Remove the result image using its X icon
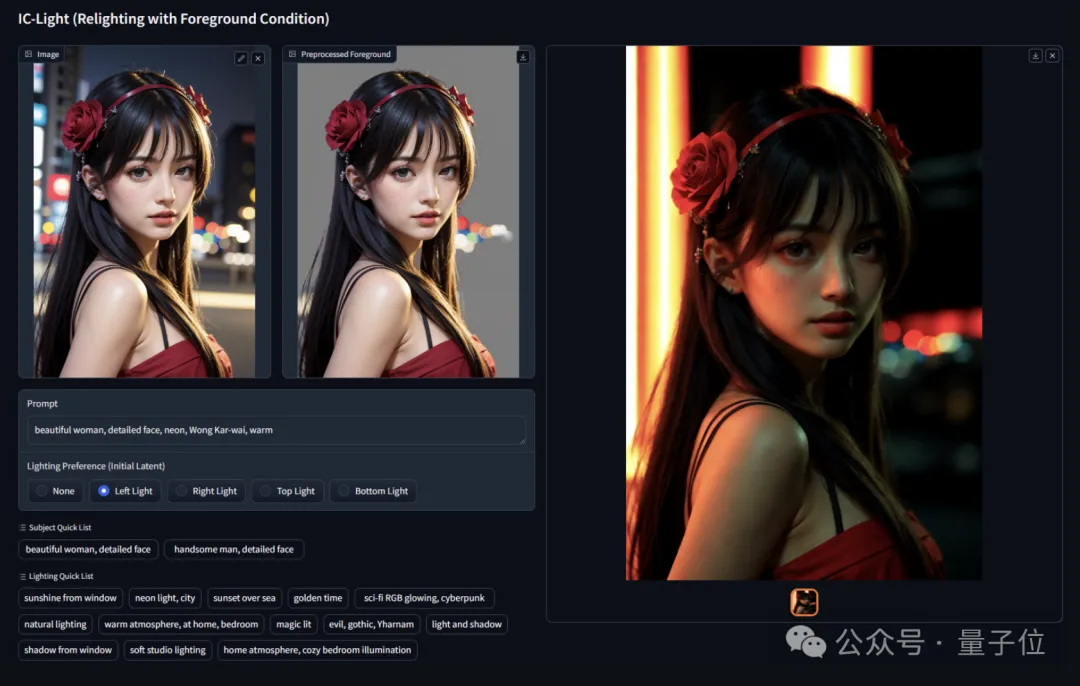The image size is (1080, 686). tap(1052, 55)
